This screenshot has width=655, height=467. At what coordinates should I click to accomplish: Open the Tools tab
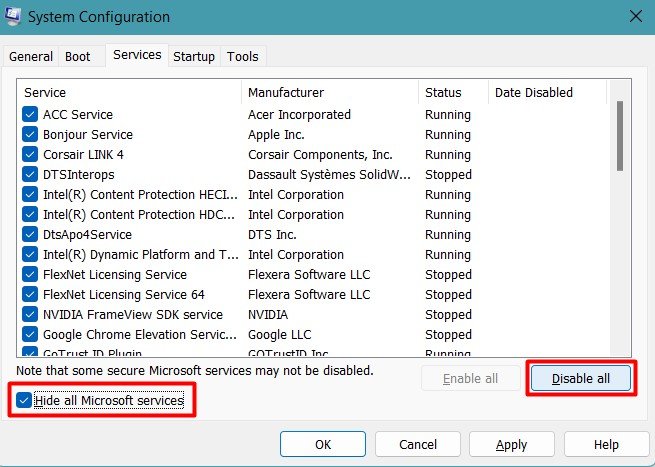coord(243,56)
